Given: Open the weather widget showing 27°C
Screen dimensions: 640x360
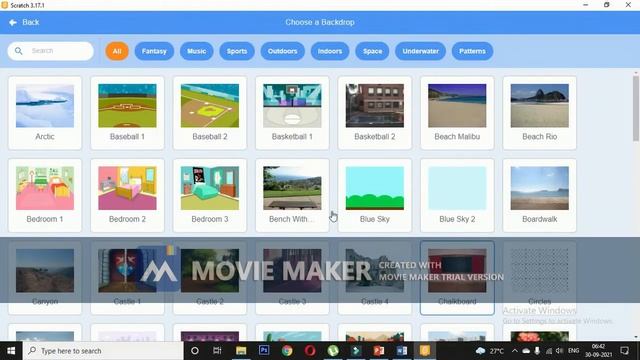Looking at the screenshot, I should coord(490,351).
